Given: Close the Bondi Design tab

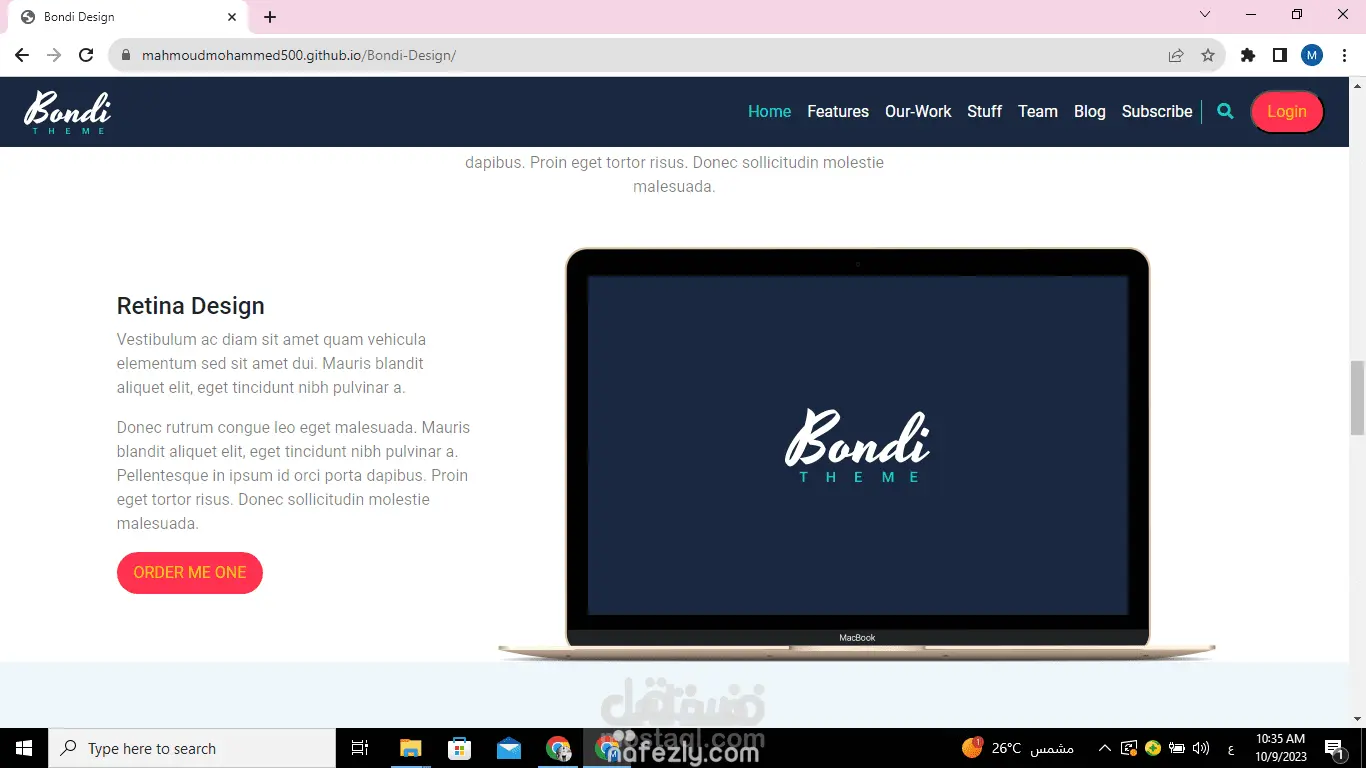Looking at the screenshot, I should pos(232,17).
